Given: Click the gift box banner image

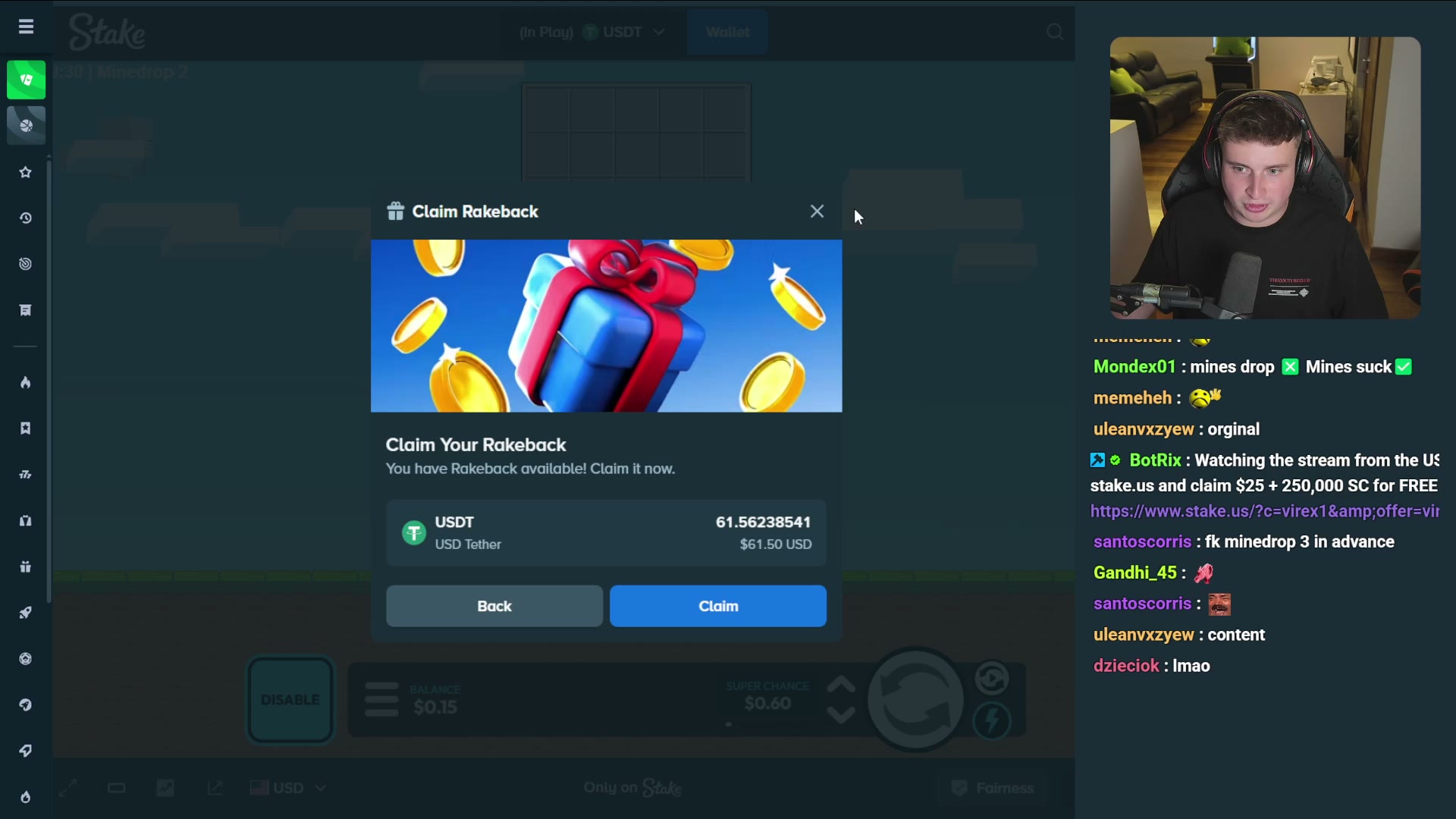Looking at the screenshot, I should 606,326.
